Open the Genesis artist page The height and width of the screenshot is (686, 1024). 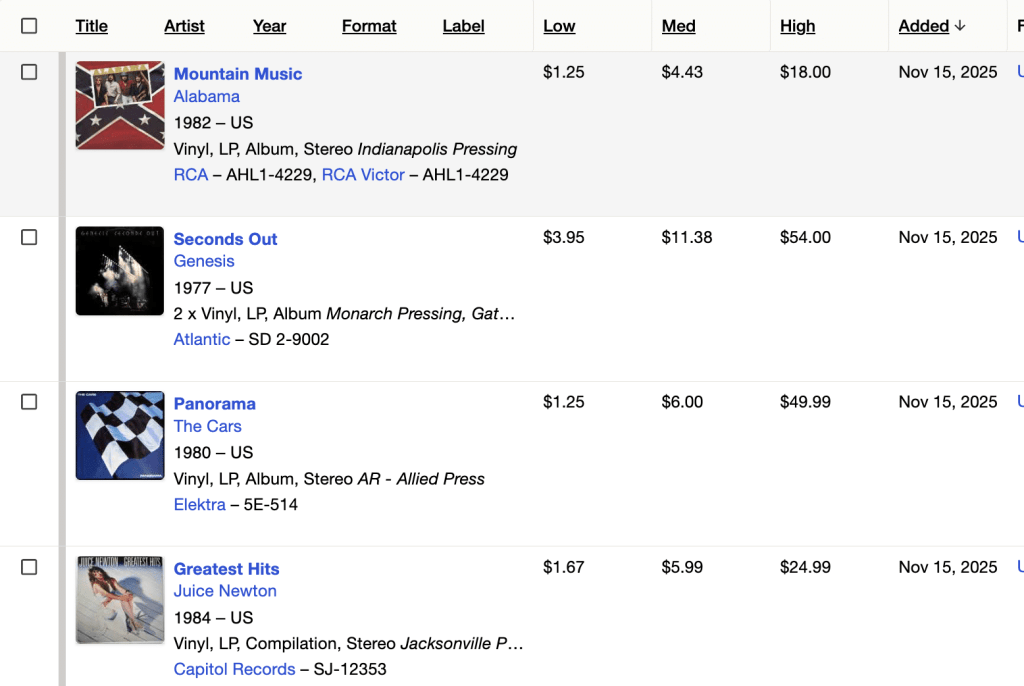204,261
